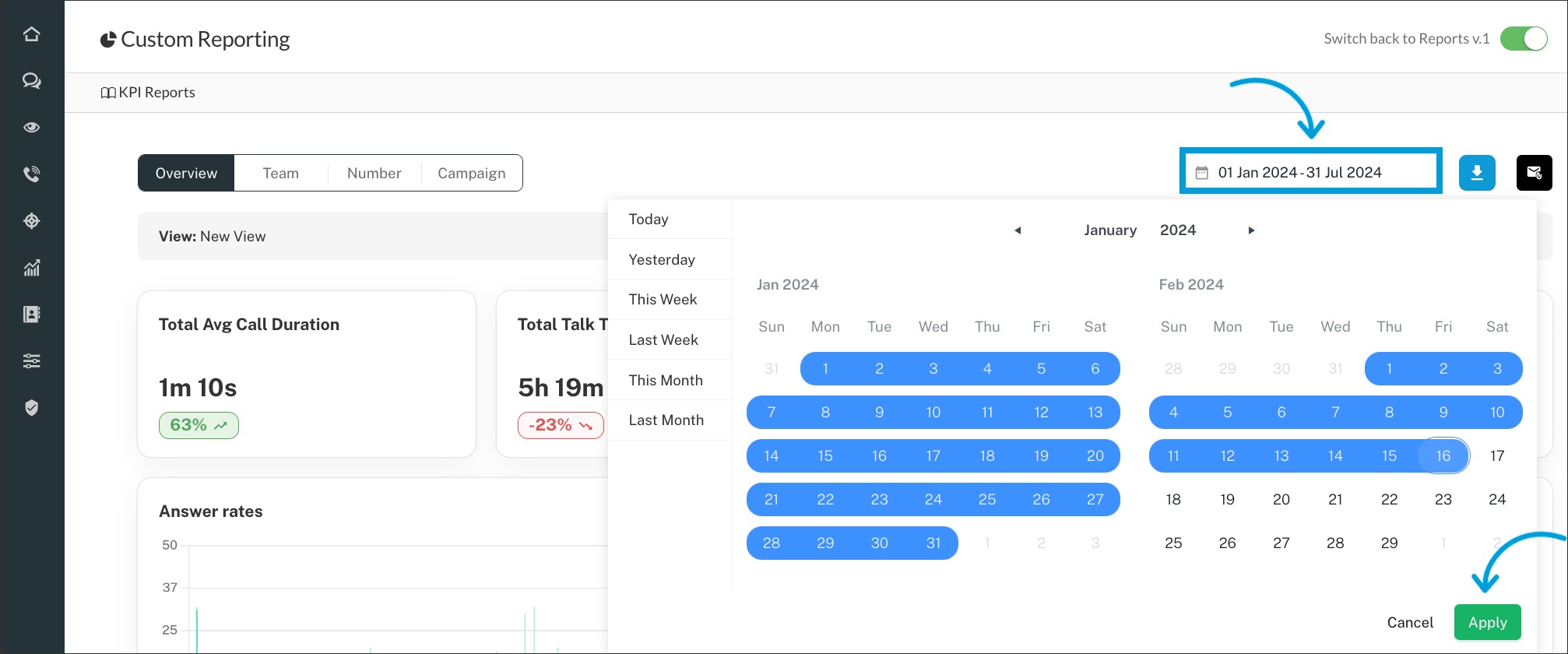Open the phone calls sidebar icon
Image resolution: width=1568 pixels, height=654 pixels.
coord(31,174)
